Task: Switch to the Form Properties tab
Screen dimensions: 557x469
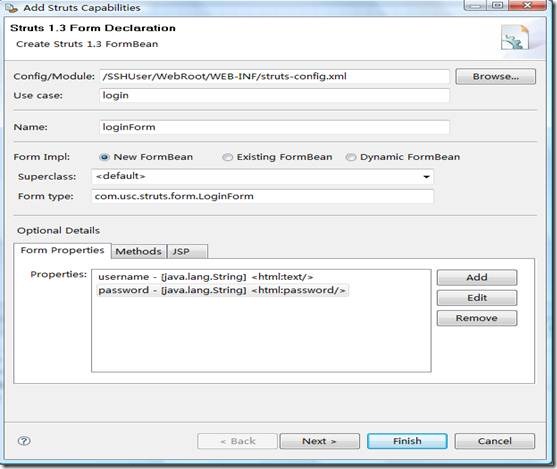Action: pyautogui.click(x=63, y=250)
